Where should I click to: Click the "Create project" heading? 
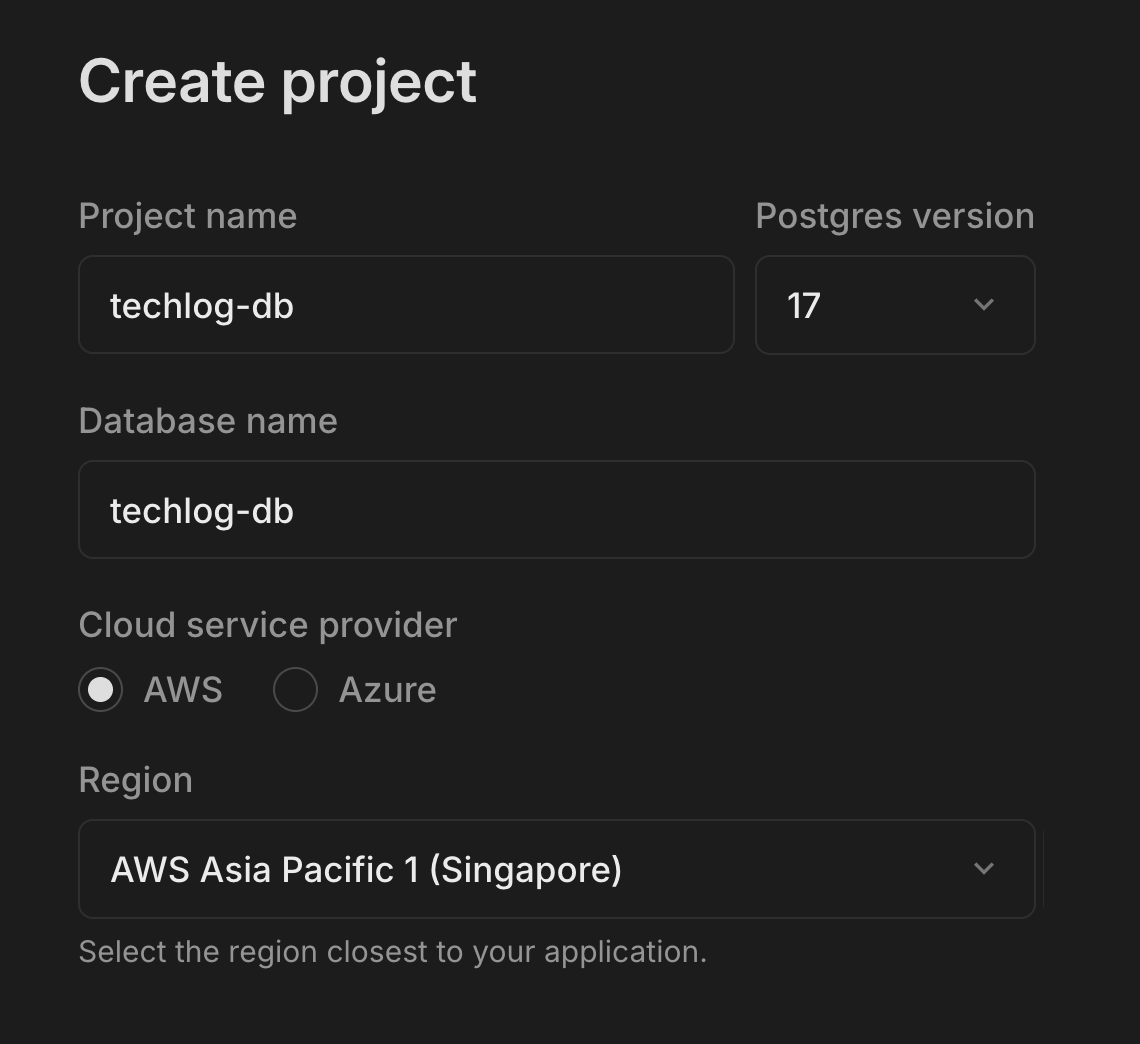278,81
